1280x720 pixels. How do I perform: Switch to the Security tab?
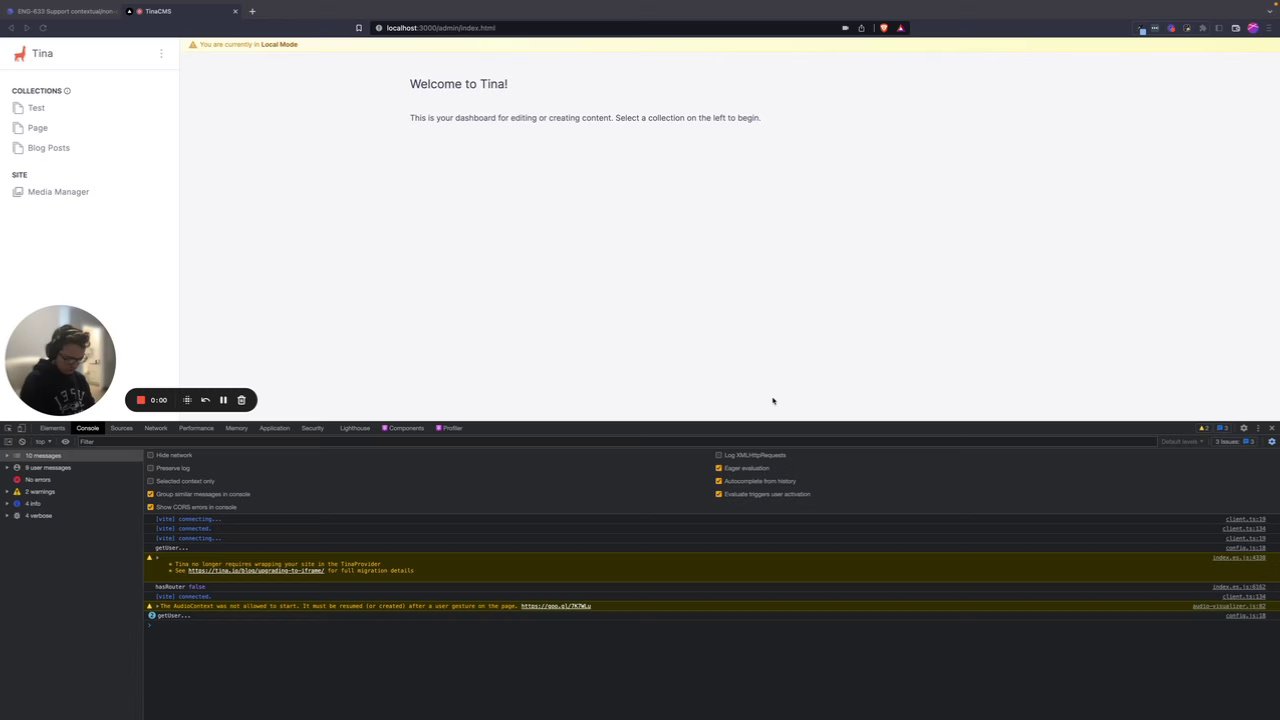tap(312, 428)
